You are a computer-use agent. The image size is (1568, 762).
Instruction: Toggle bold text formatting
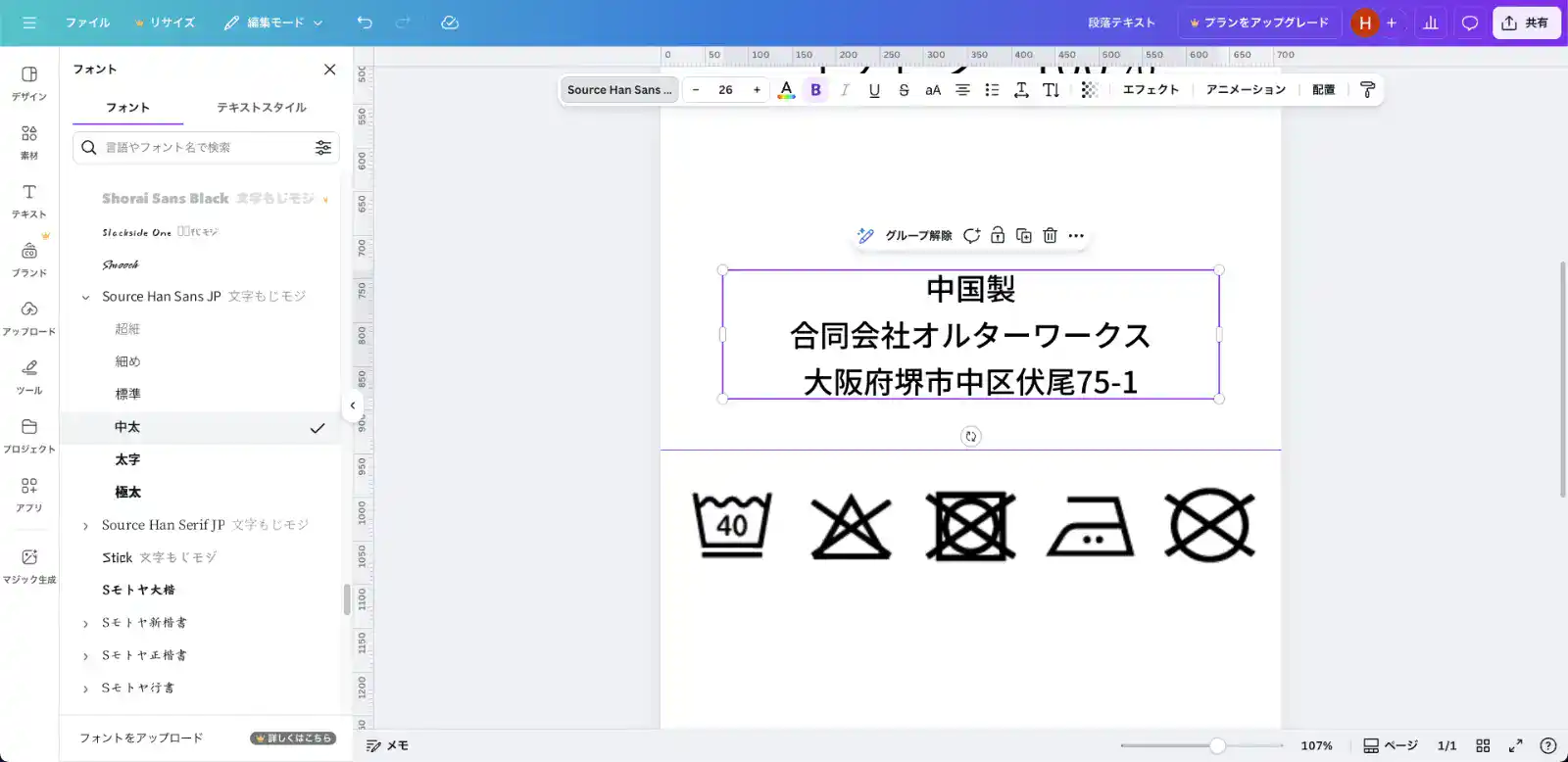(815, 90)
